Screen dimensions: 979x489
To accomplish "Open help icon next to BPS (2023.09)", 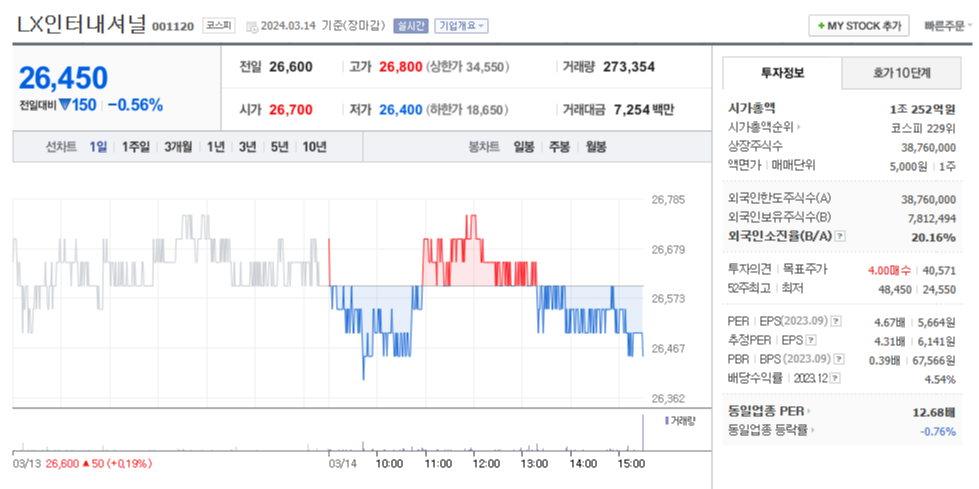I will point(839,359).
